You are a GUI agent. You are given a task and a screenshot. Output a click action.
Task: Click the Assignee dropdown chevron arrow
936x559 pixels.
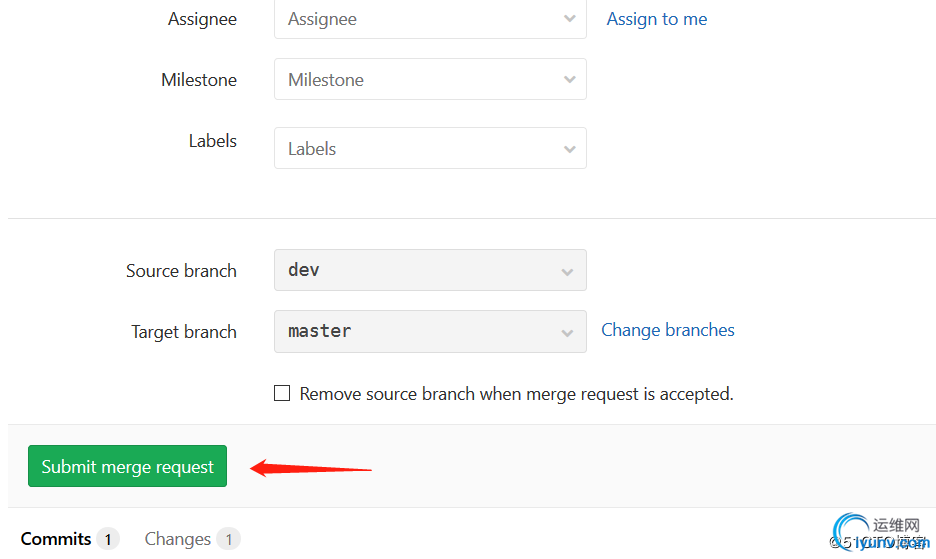point(569,19)
